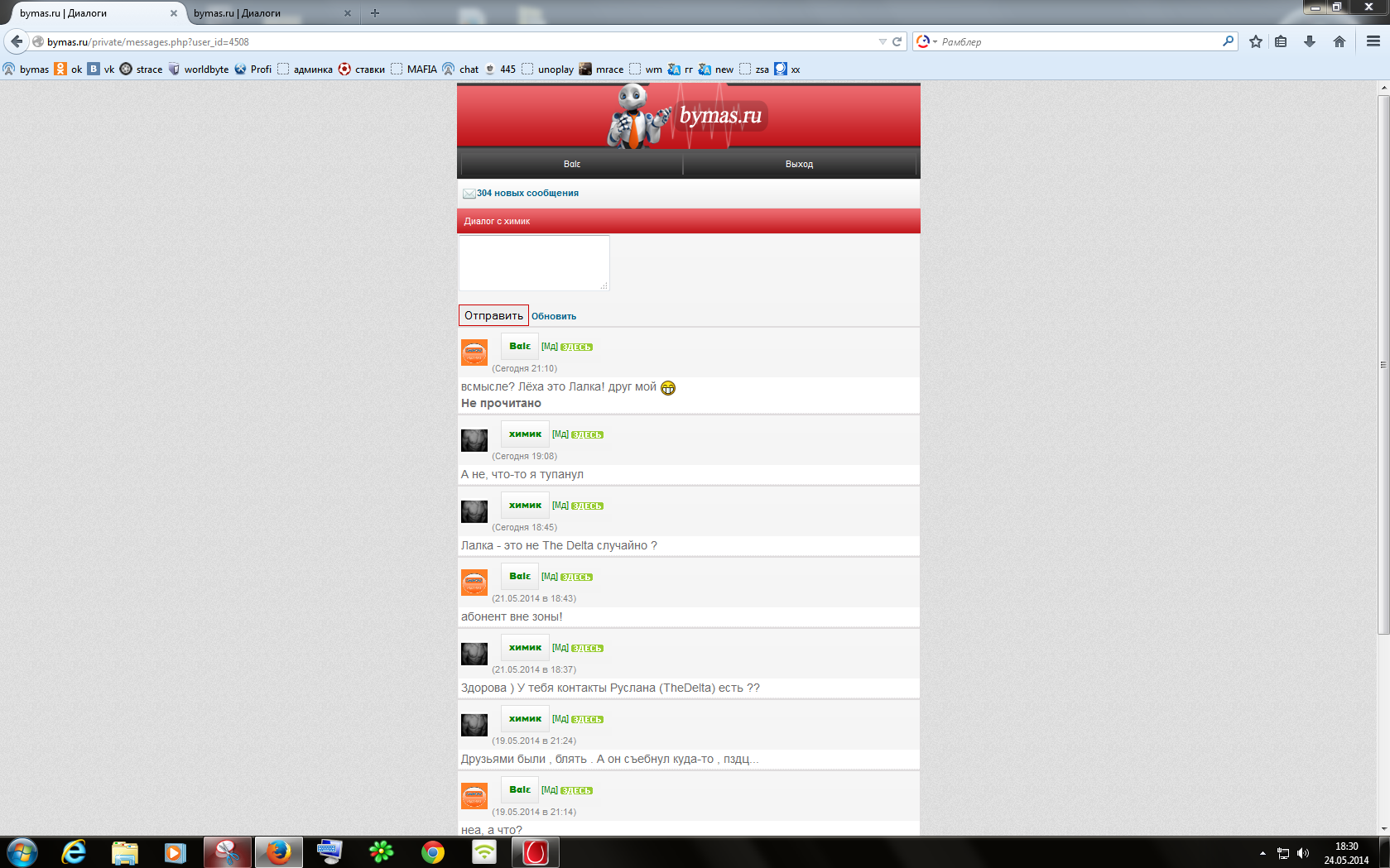This screenshot has width=1390, height=868.
Task: Reload the page with the refresh icon
Action: tap(897, 41)
